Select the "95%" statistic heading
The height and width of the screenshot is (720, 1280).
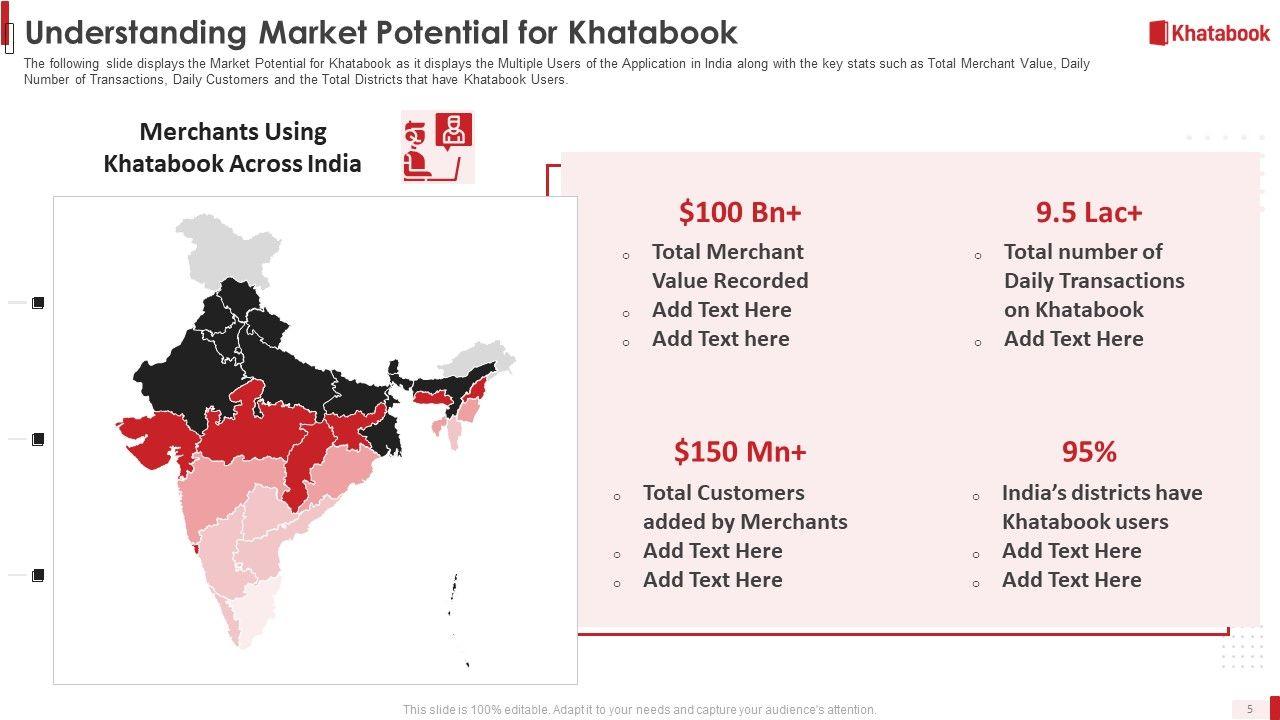coord(1089,452)
